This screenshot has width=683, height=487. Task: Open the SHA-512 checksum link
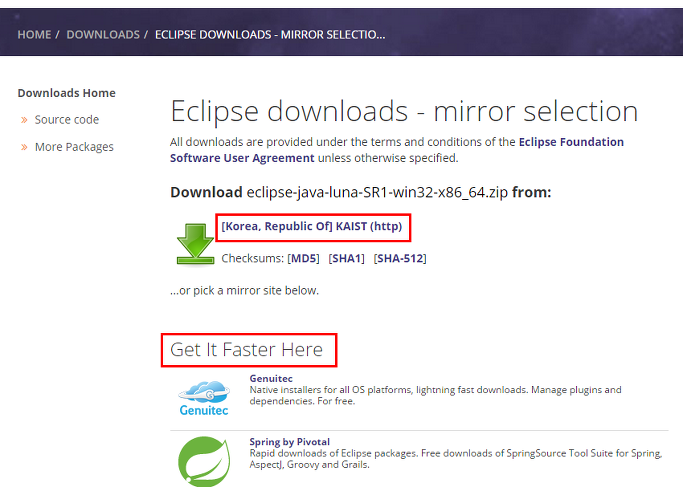(400, 258)
